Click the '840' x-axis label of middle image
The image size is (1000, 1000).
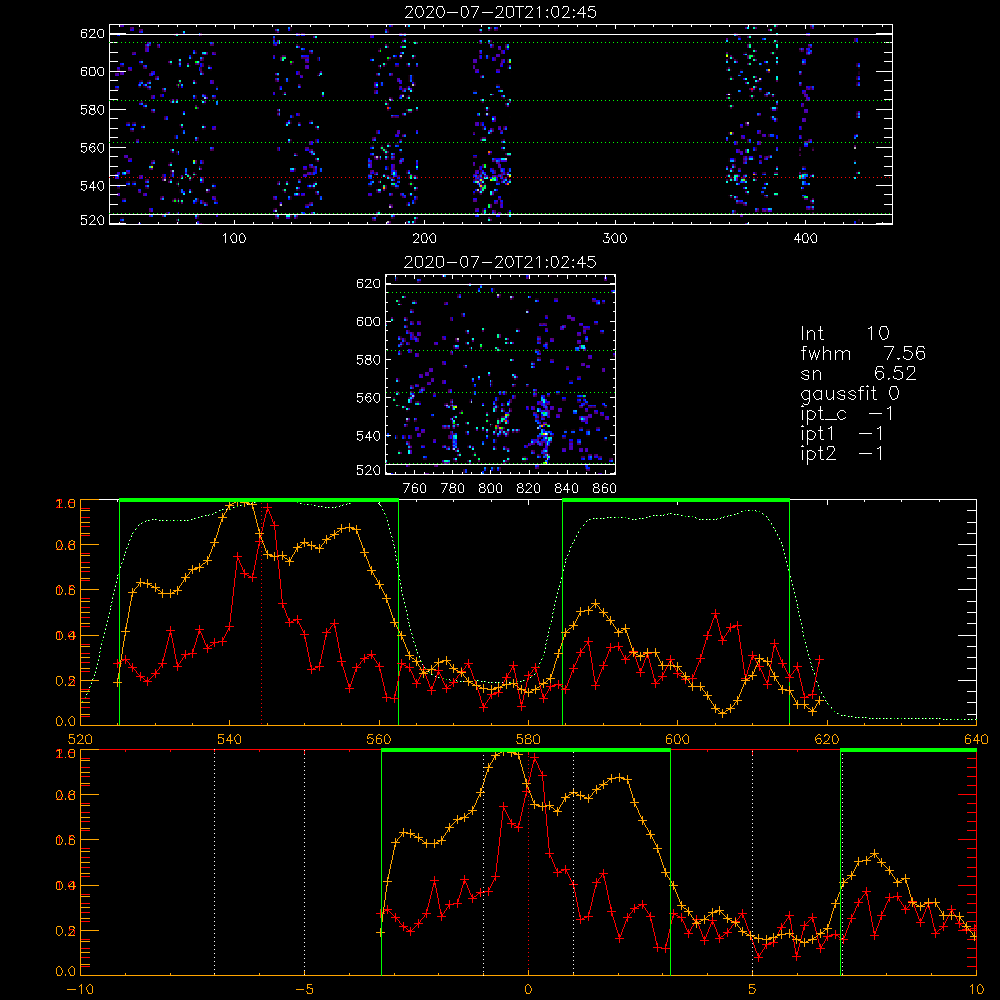[x=566, y=489]
